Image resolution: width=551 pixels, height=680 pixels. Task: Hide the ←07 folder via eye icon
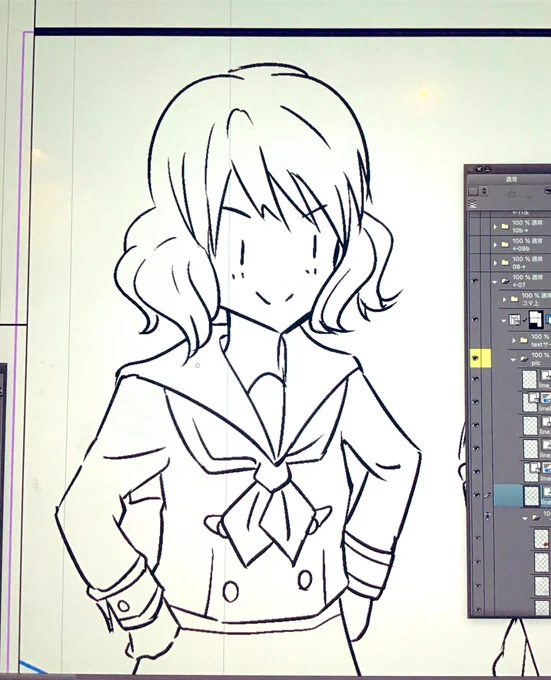coord(476,281)
